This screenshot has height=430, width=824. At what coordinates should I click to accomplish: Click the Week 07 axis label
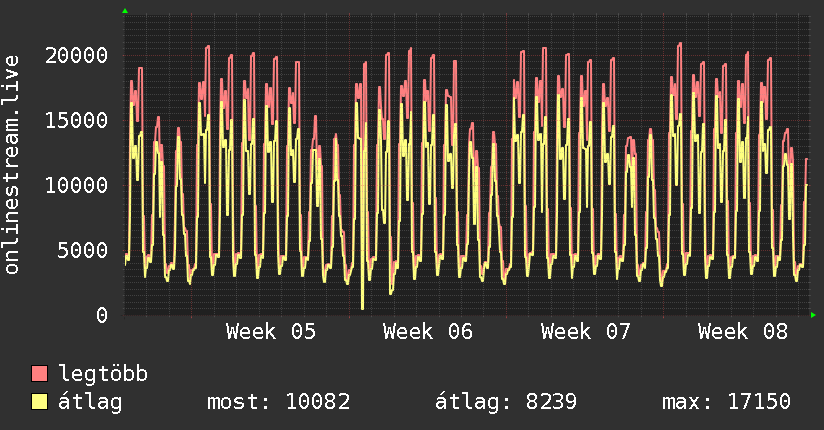[585, 332]
